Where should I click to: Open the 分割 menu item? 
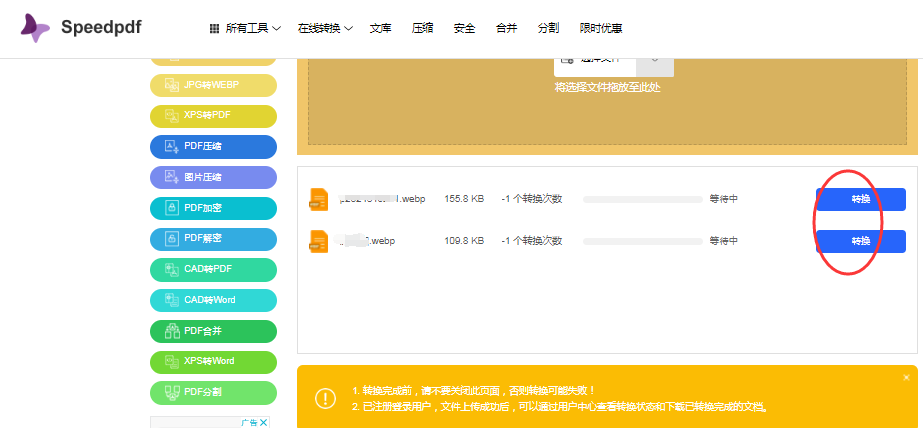tap(548, 28)
